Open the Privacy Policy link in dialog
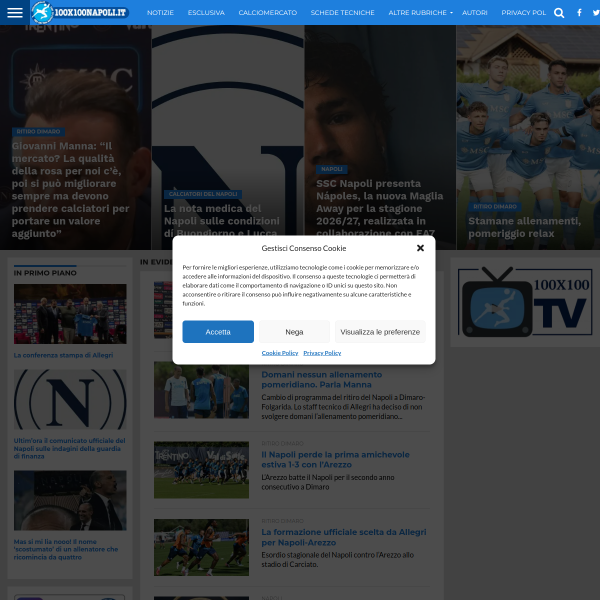Screen dimensions: 600x600 (x=322, y=353)
